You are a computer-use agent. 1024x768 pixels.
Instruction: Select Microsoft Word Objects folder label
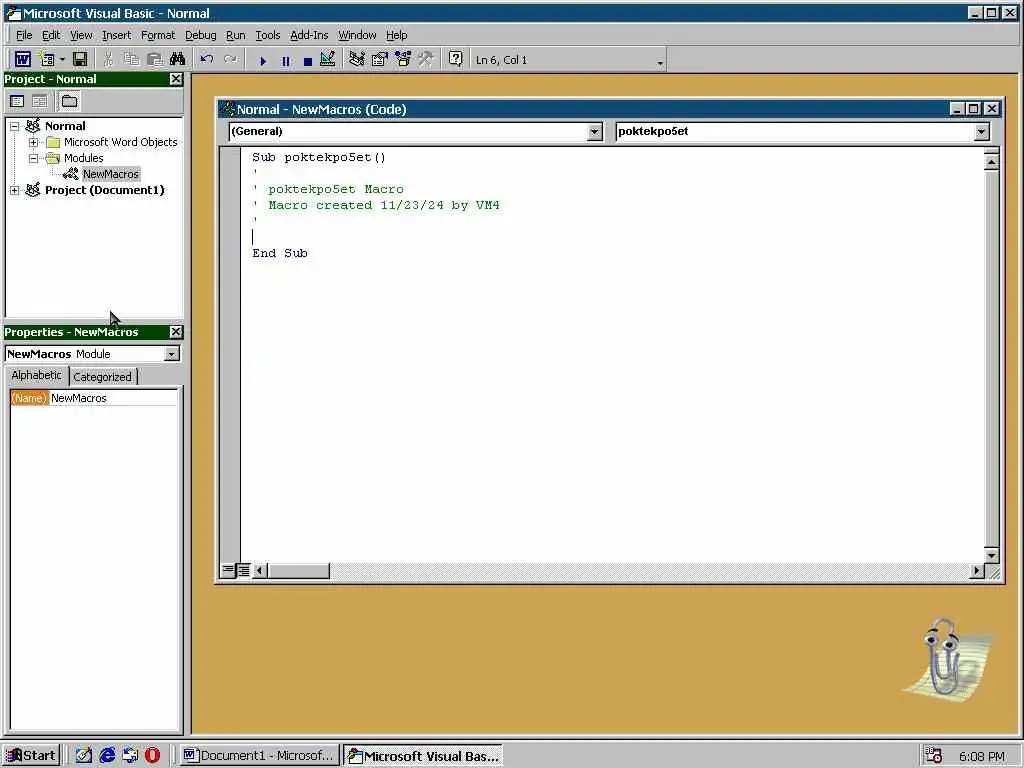coord(120,142)
